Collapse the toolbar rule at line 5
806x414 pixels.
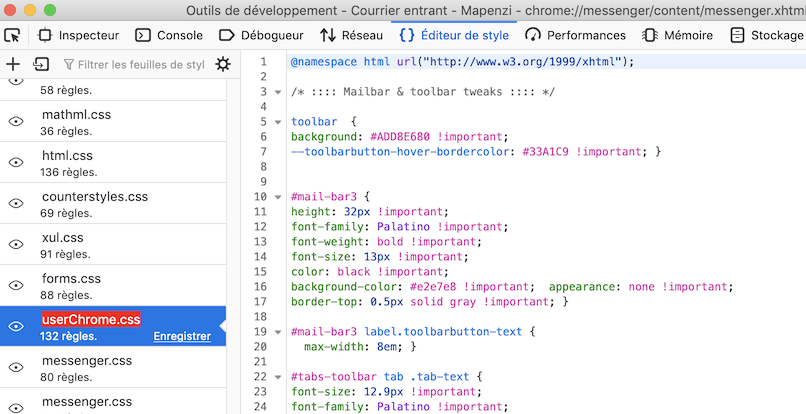277,122
